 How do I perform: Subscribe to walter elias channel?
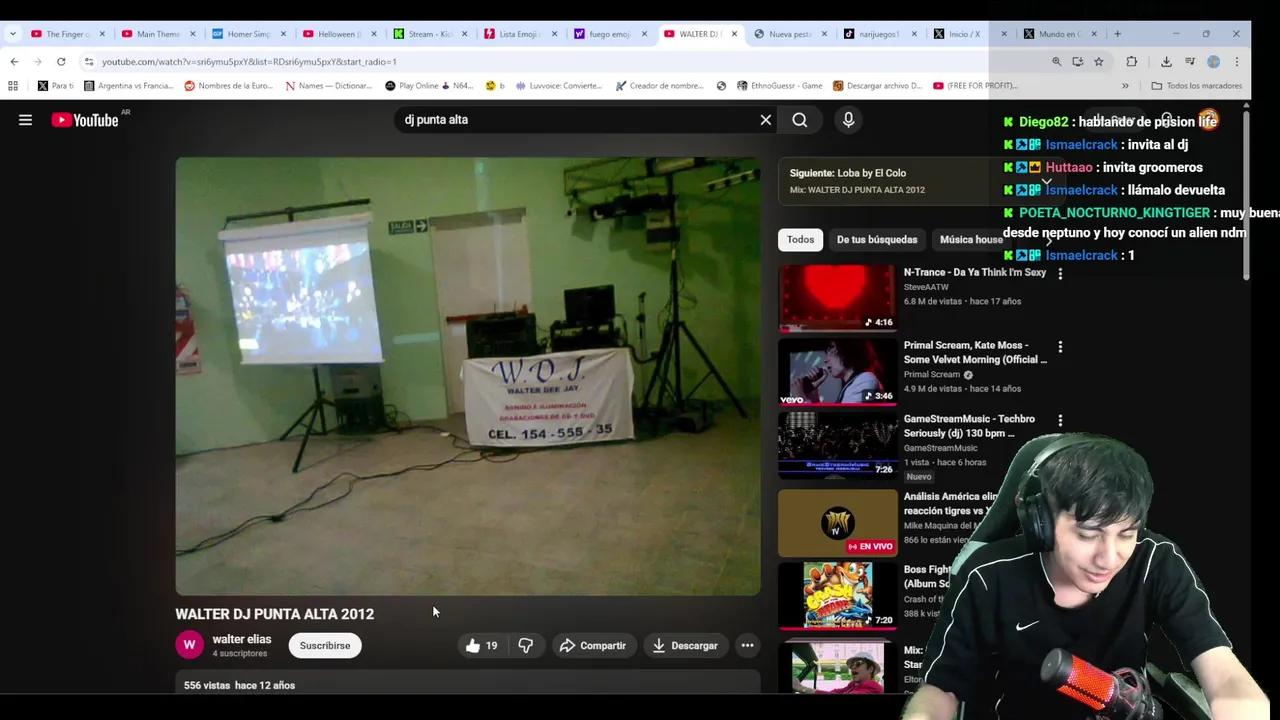(x=325, y=646)
